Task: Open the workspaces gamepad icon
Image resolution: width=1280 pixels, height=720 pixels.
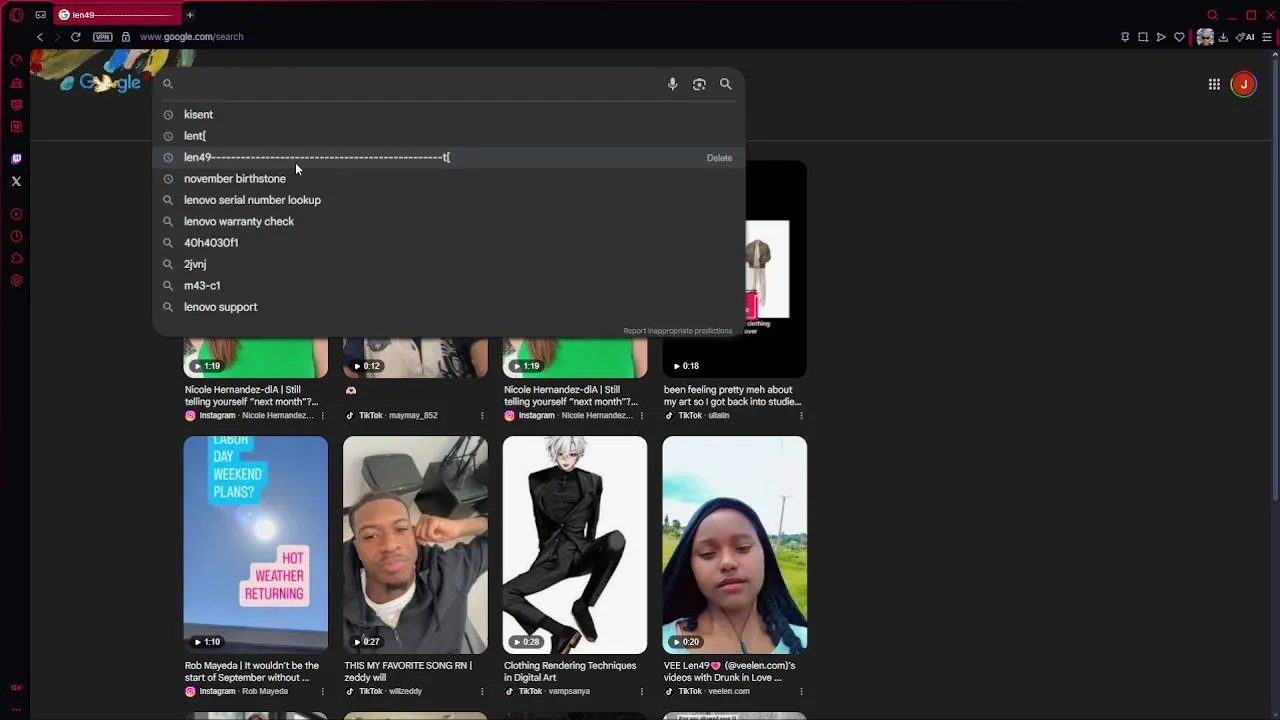Action: 40,15
